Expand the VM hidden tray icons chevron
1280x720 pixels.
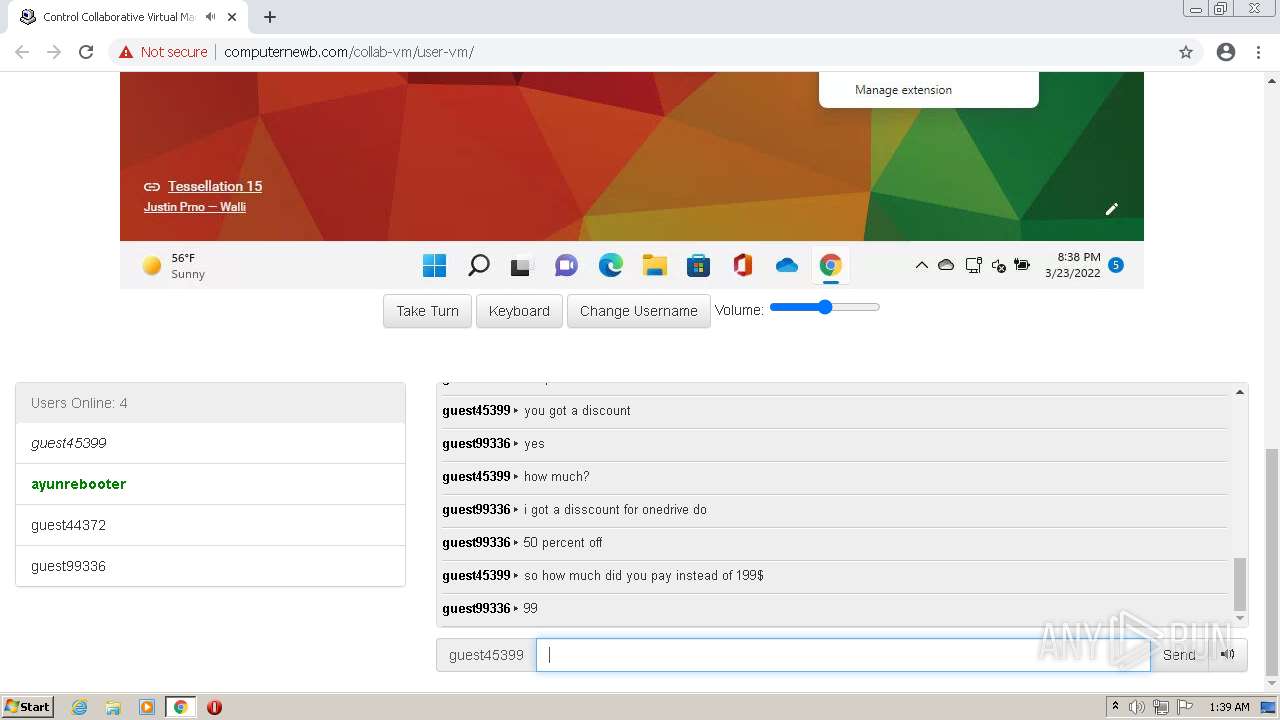pos(921,265)
